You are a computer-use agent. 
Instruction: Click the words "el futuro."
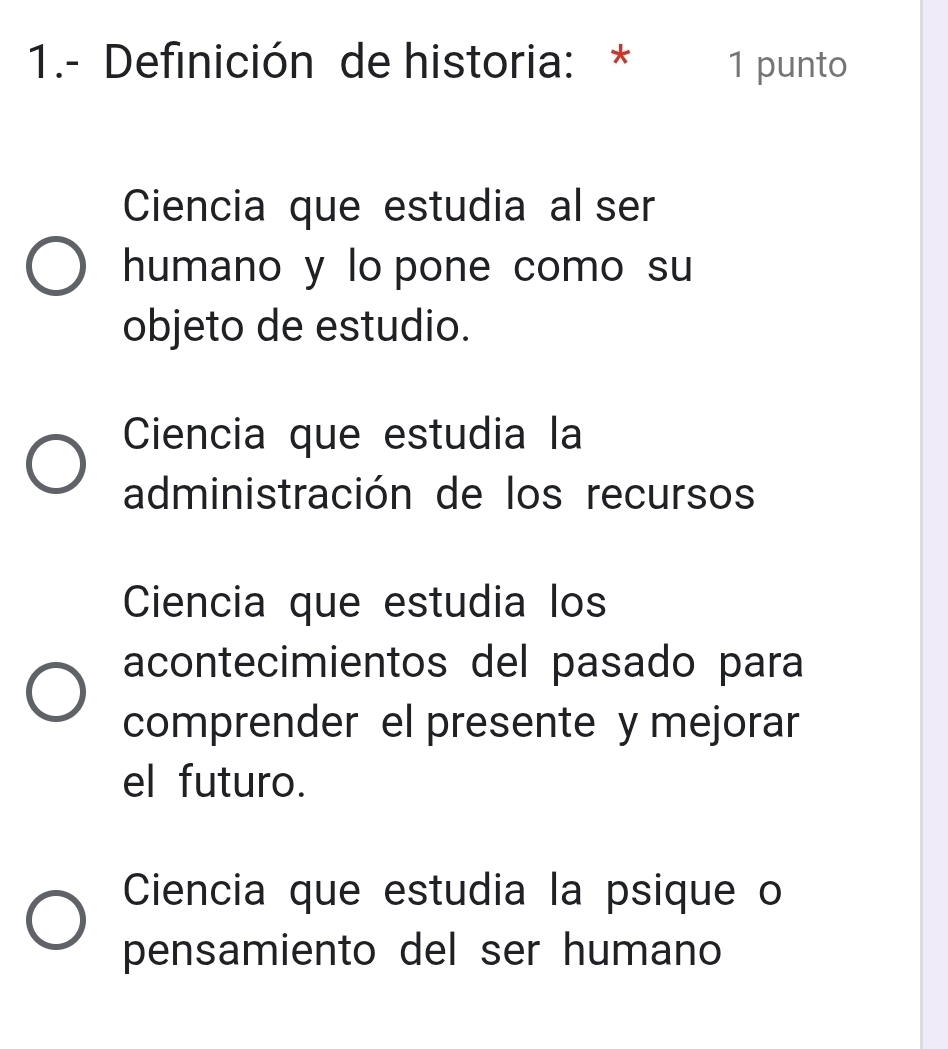point(214,781)
